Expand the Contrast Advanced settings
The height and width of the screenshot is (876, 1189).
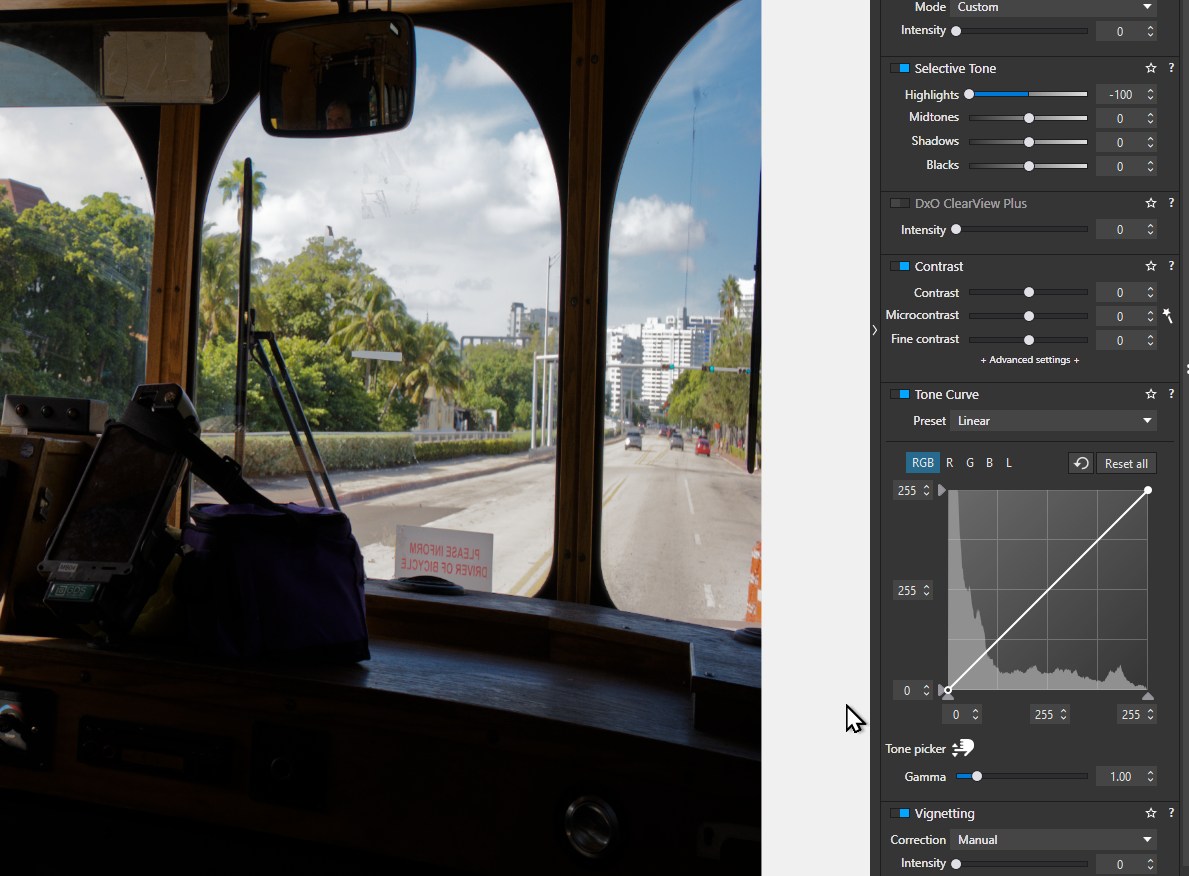coord(1029,360)
